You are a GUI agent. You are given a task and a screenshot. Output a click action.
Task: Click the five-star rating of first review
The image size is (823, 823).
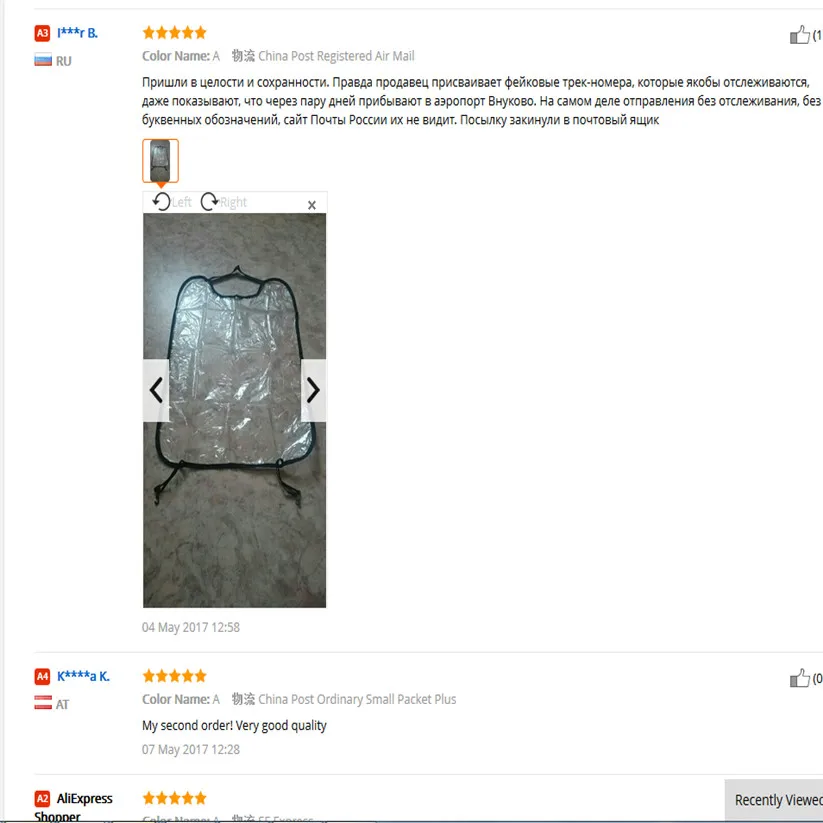click(x=175, y=33)
